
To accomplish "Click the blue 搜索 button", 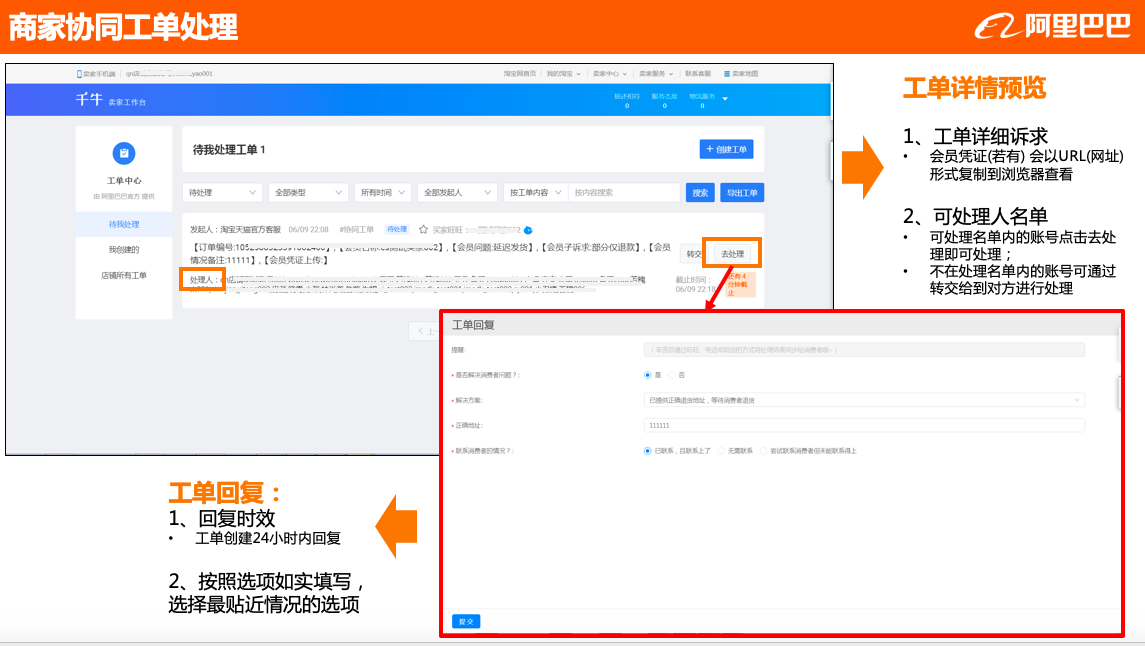I will tap(700, 193).
